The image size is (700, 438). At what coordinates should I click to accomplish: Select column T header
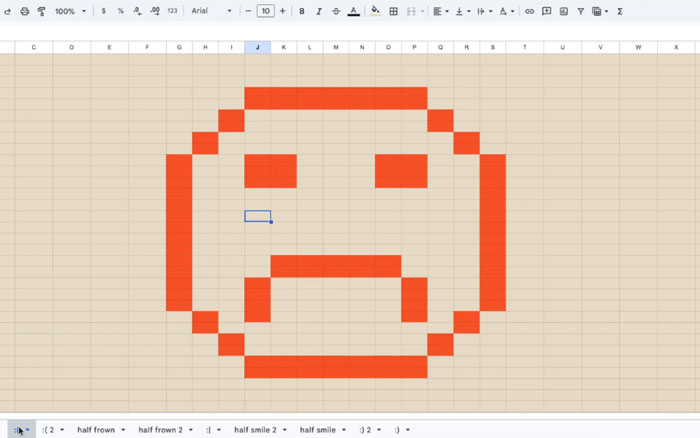(x=525, y=47)
